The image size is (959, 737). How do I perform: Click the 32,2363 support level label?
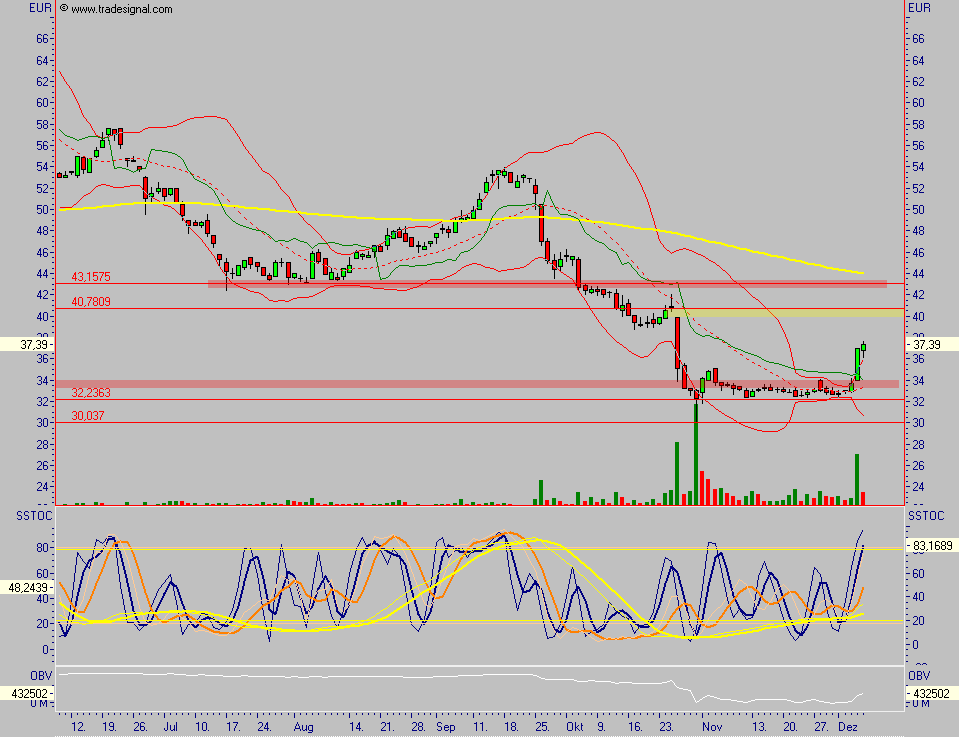(90, 394)
